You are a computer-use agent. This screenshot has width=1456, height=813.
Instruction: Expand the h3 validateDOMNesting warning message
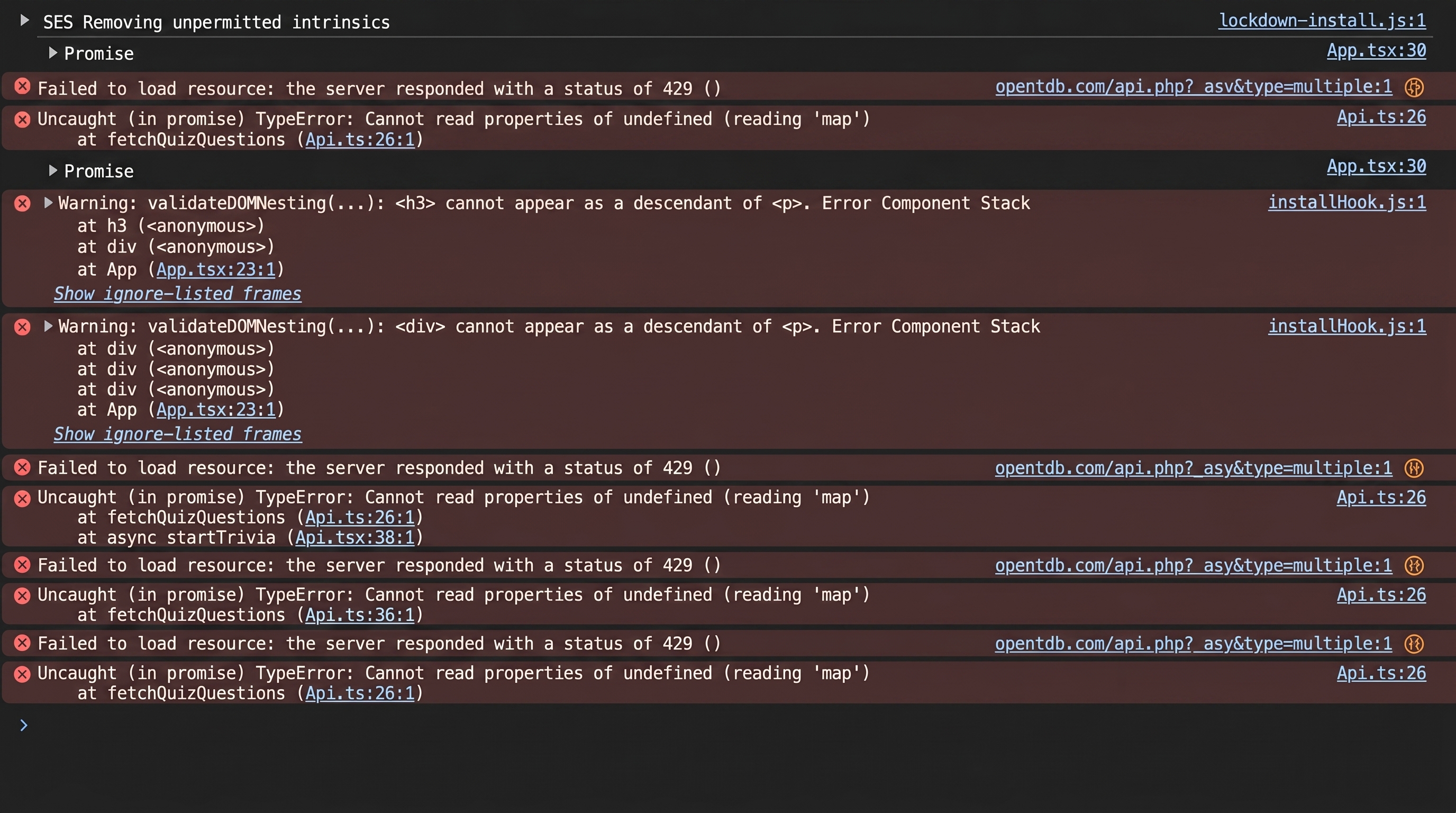coord(48,203)
